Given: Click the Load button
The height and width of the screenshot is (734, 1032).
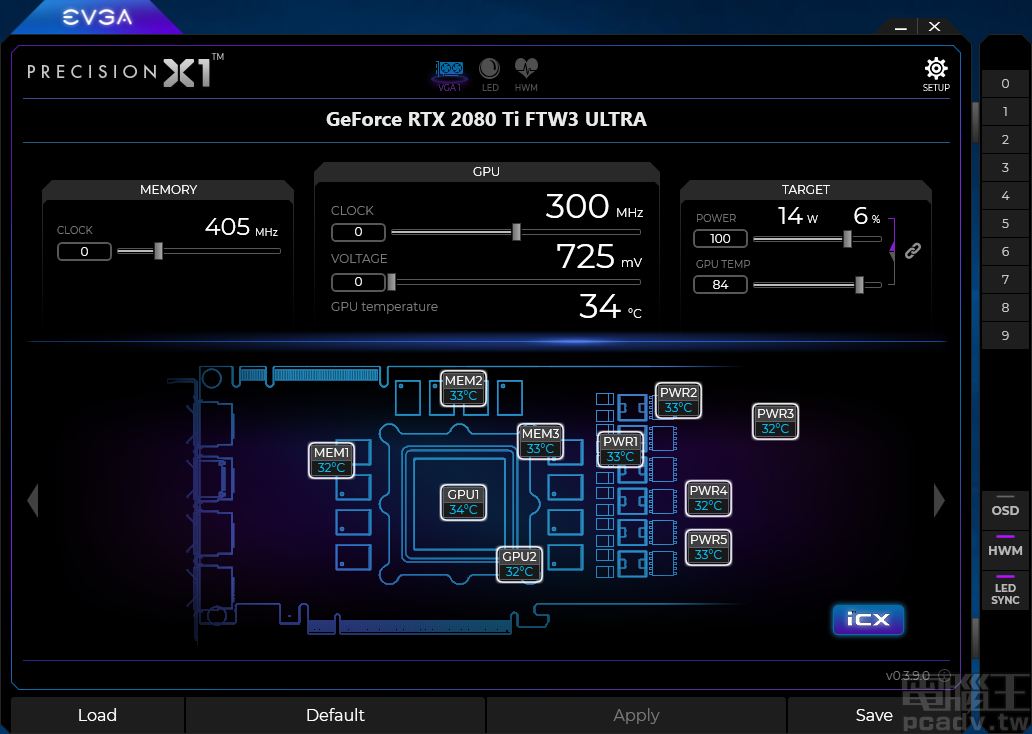Looking at the screenshot, I should pyautogui.click(x=97, y=715).
